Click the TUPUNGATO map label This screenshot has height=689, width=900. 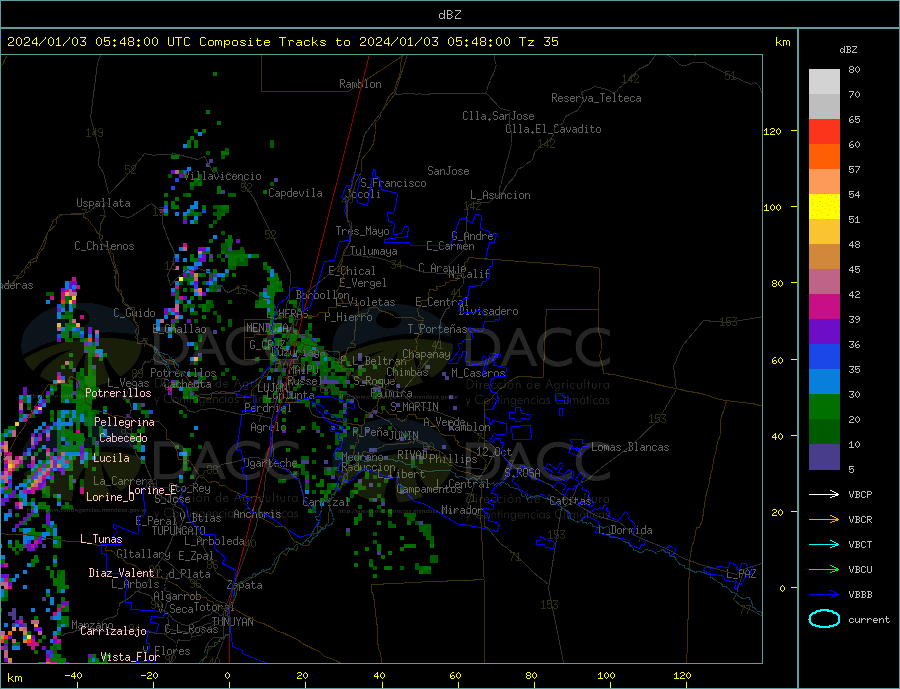(179, 531)
